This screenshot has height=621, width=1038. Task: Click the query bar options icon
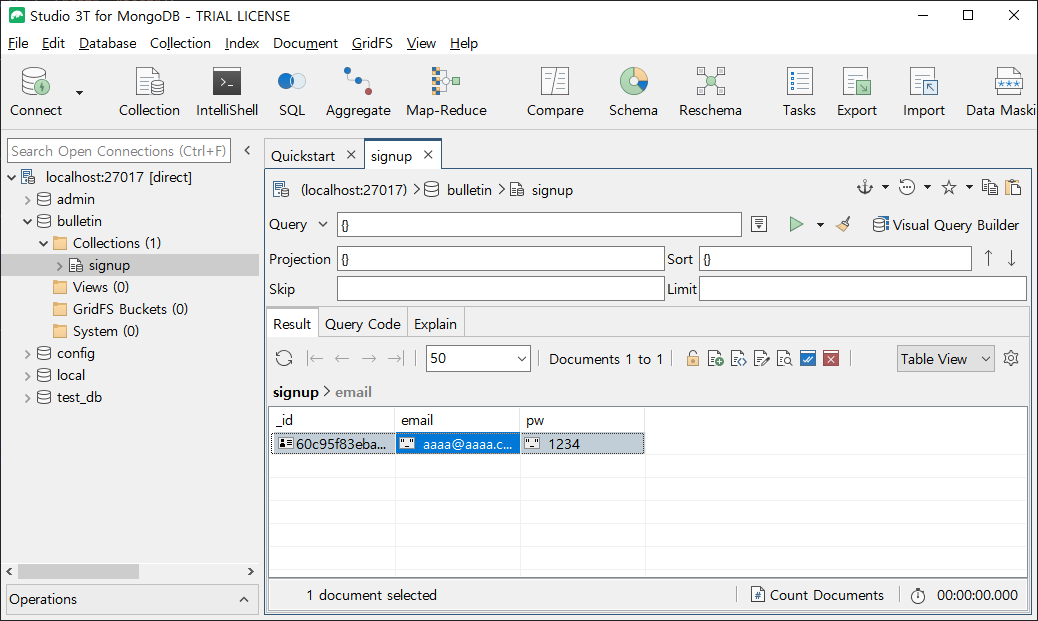[759, 224]
